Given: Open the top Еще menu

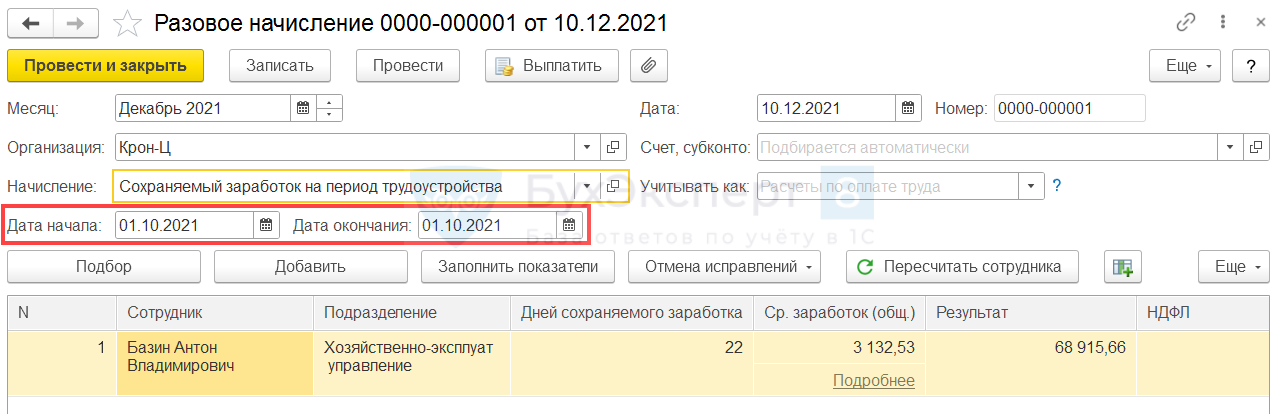Looking at the screenshot, I should coord(1187,66).
